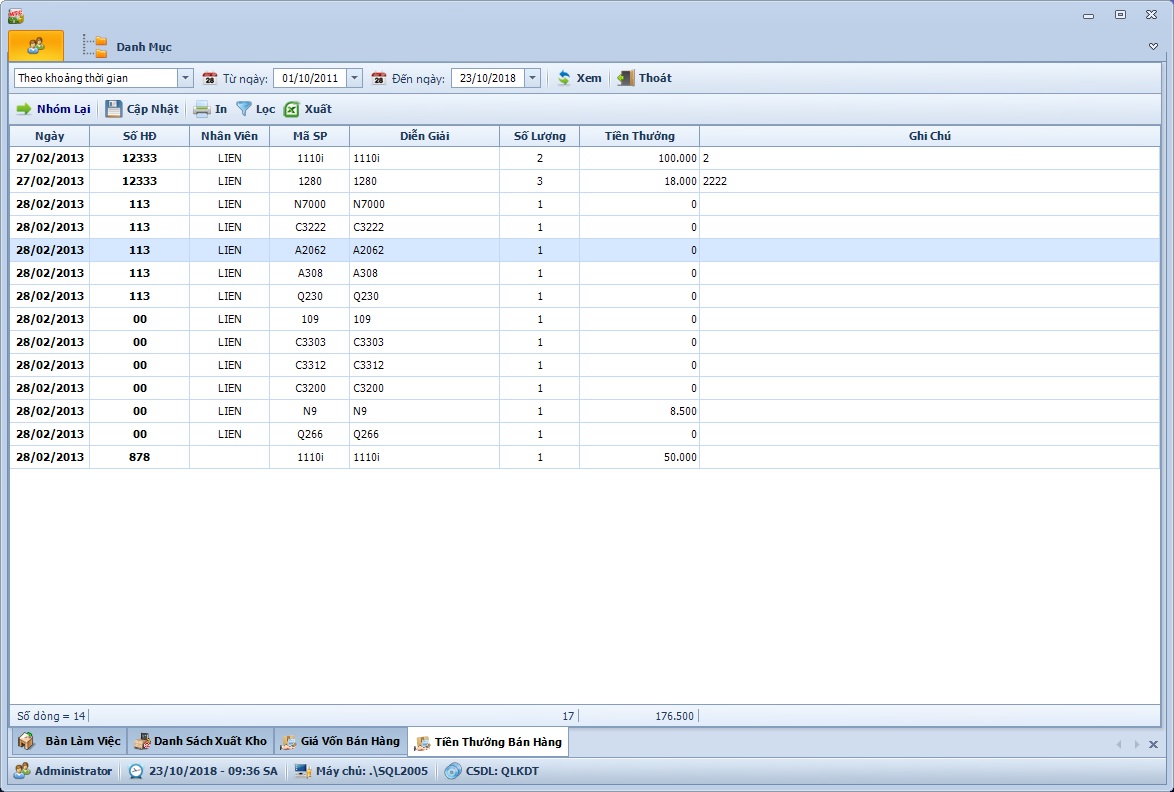Switch to Bàn Làm Việc tab
Screen dimensions: 1174x792
coord(69,741)
